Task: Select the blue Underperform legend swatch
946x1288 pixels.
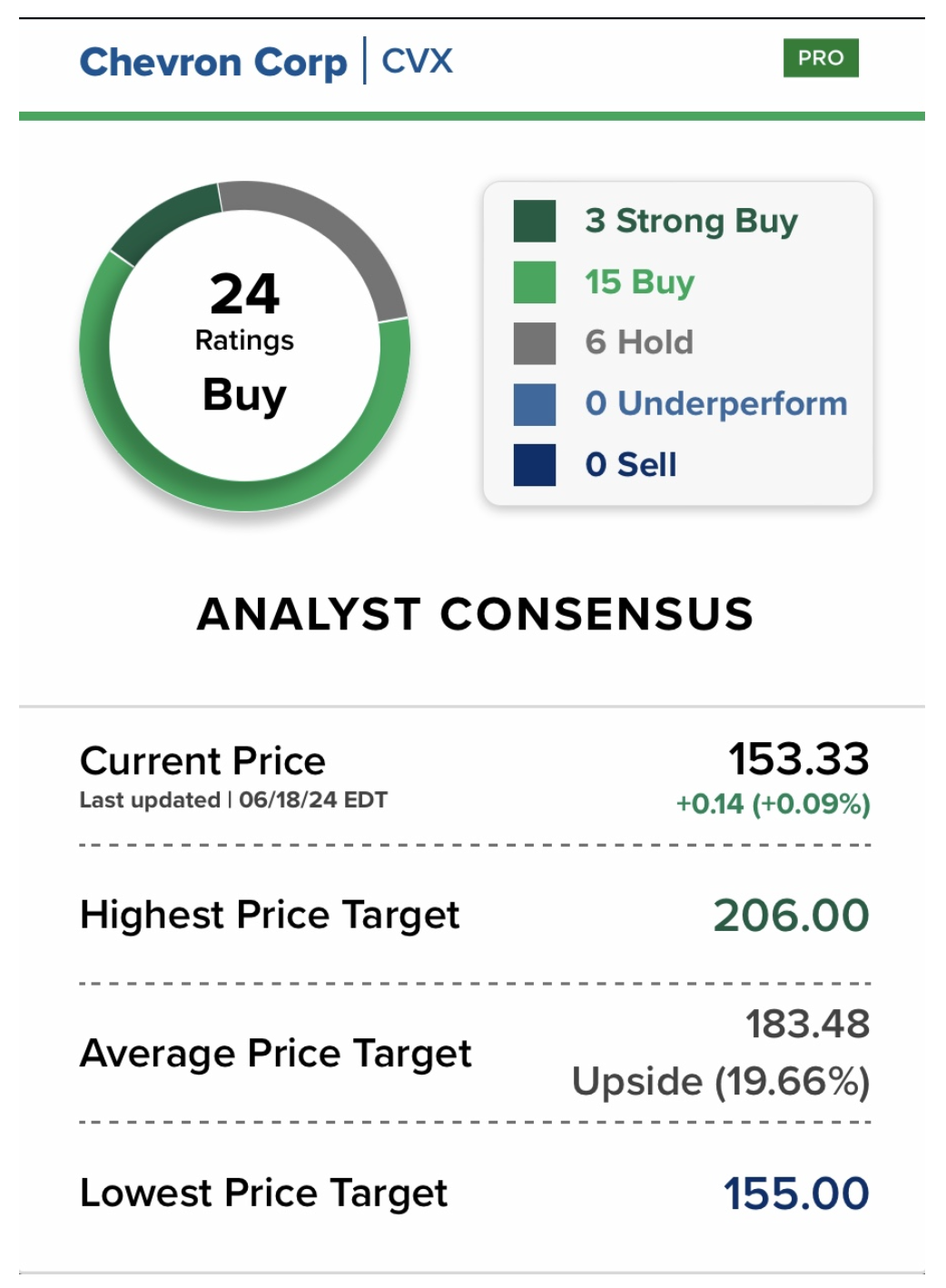Action: coord(535,404)
